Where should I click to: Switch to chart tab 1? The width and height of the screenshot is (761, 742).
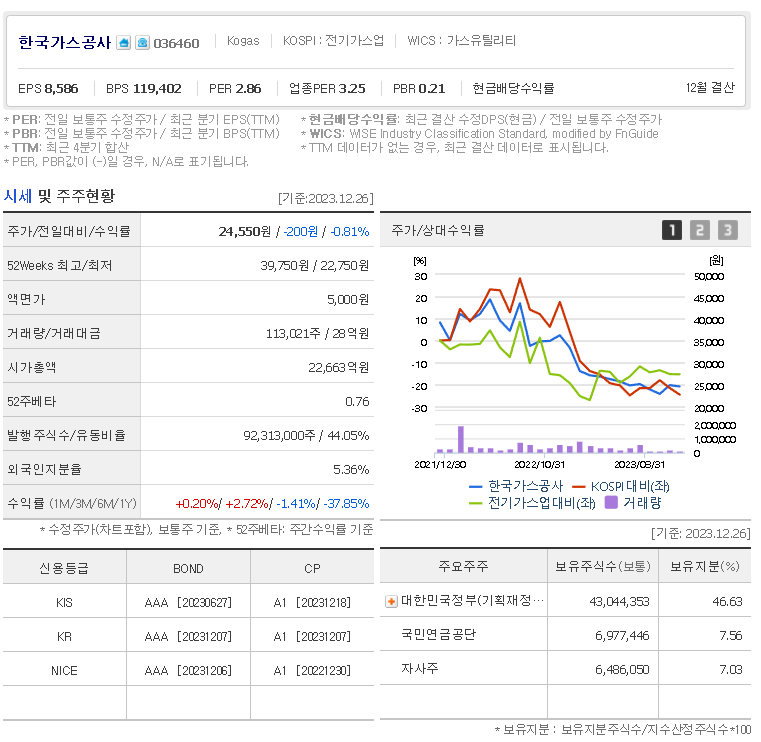672,230
